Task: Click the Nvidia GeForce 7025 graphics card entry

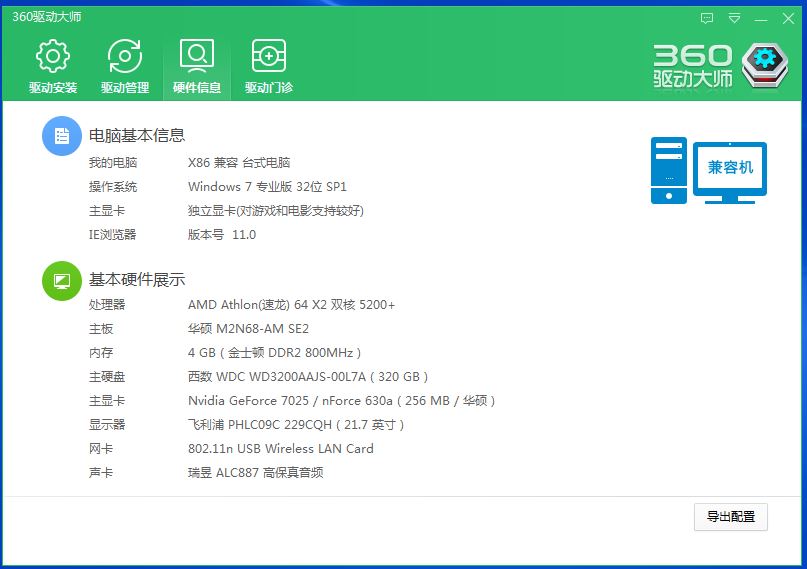Action: tap(341, 401)
